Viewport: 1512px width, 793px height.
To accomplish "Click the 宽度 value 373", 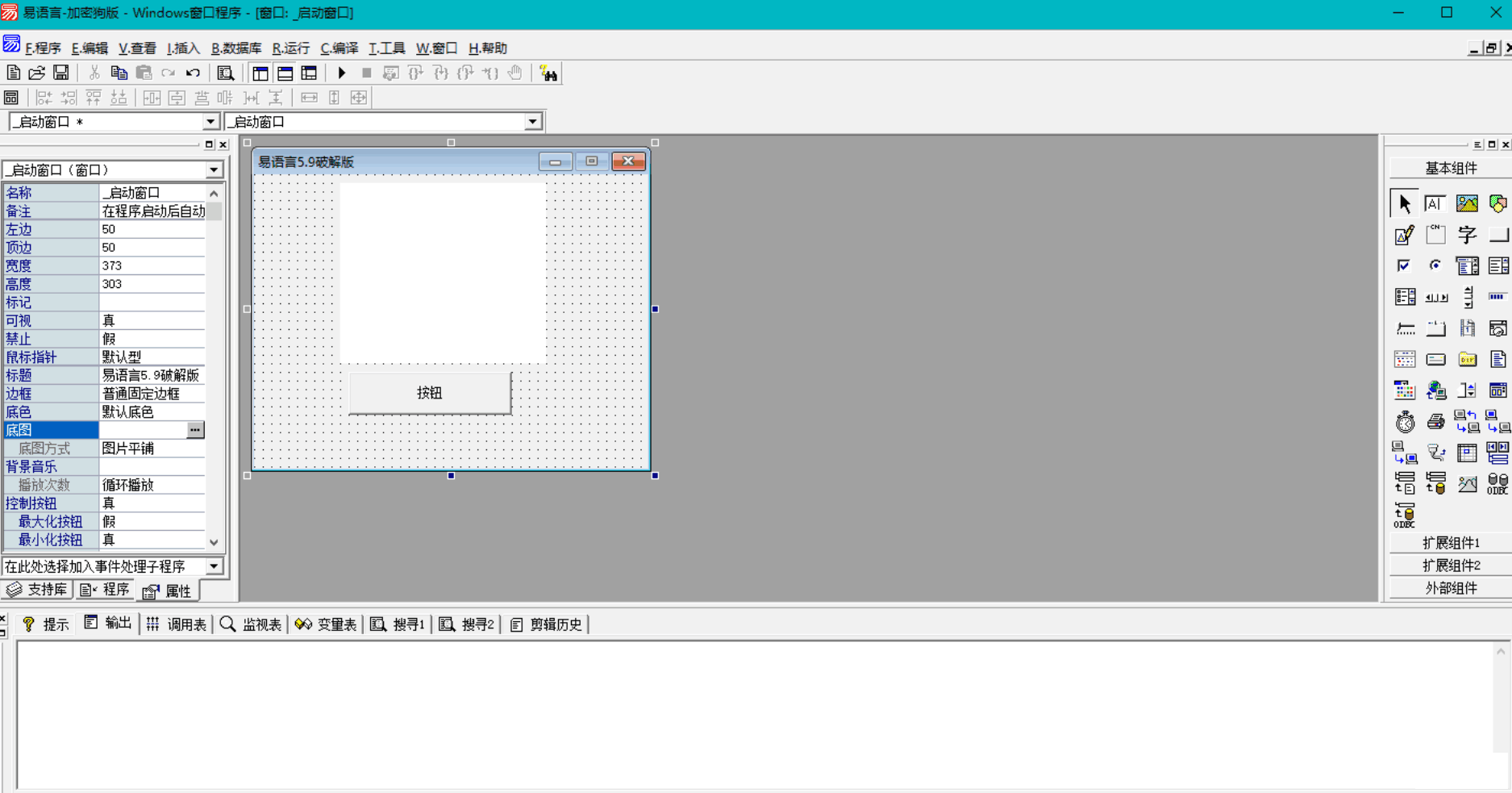I will (x=152, y=265).
